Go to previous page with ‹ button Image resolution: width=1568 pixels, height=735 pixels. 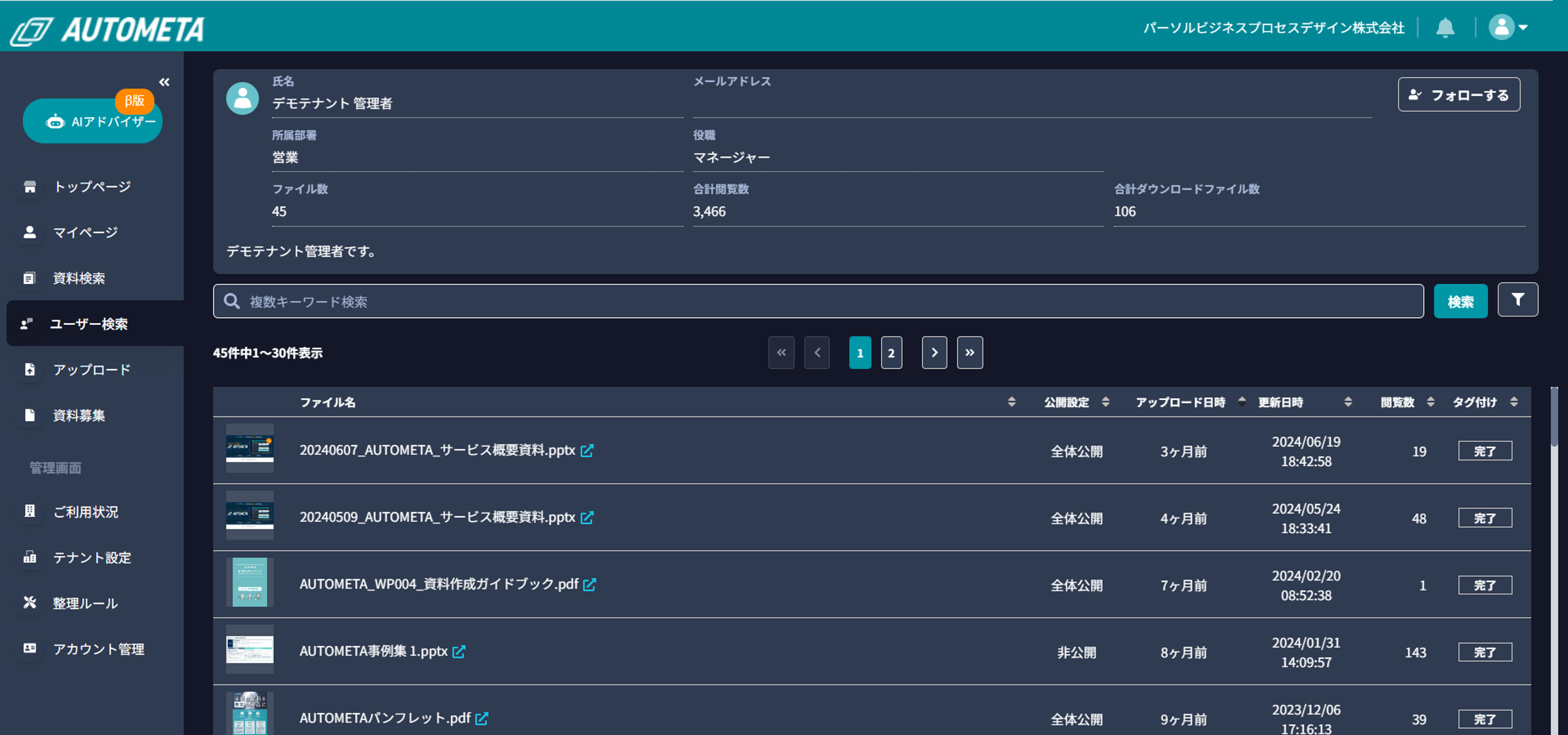tap(817, 353)
